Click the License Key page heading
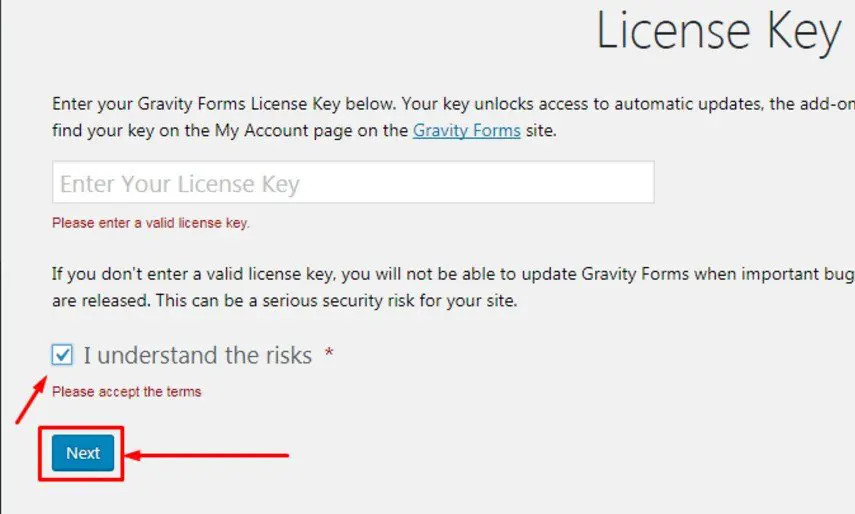Image resolution: width=855 pixels, height=514 pixels. [718, 32]
